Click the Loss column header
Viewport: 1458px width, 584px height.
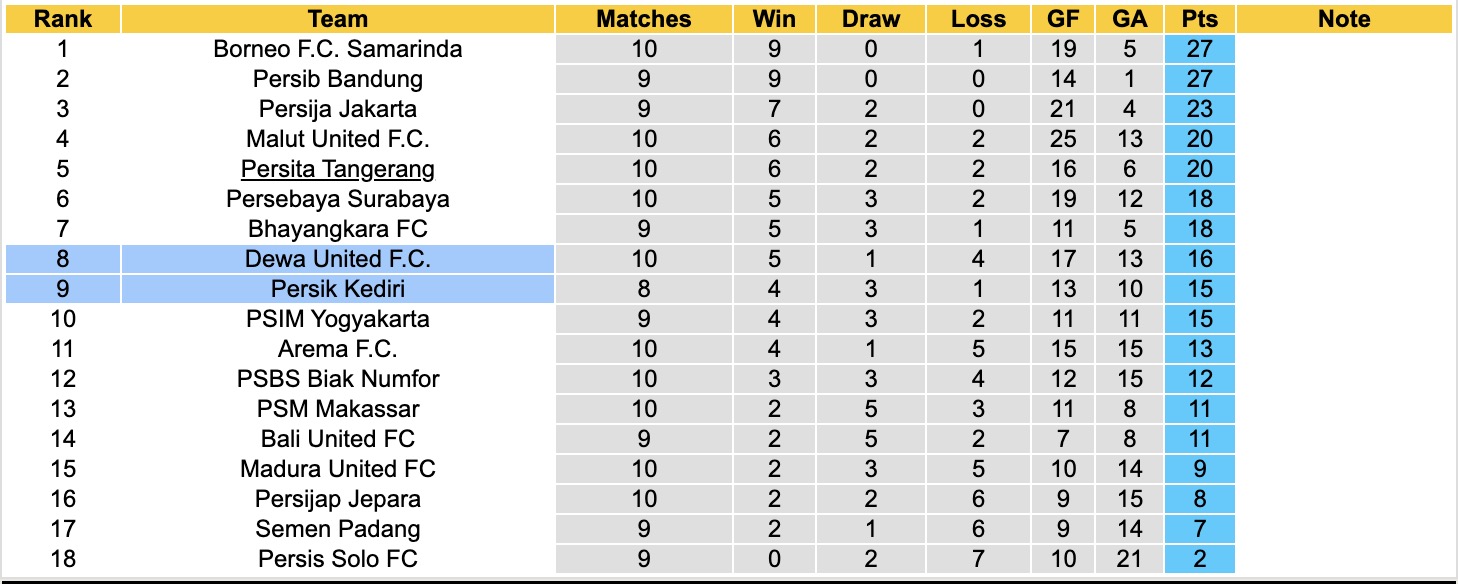pos(977,19)
